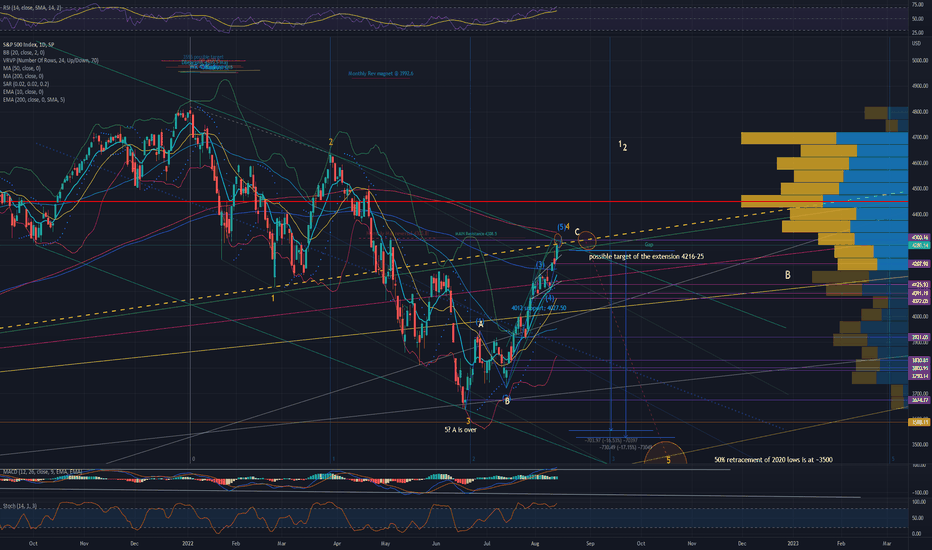The width and height of the screenshot is (932, 550).
Task: Select the SAR (0.02, 0.02, 0.2) legend
Action: coord(26,84)
